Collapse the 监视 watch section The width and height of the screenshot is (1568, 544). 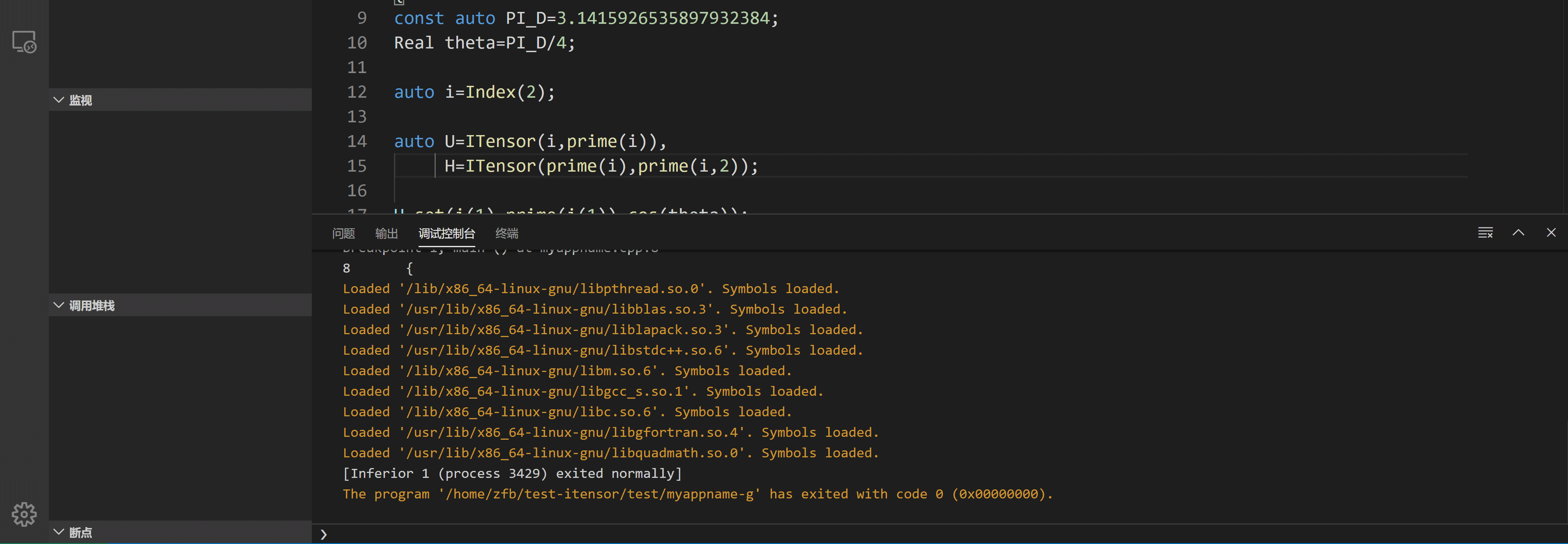click(x=81, y=100)
